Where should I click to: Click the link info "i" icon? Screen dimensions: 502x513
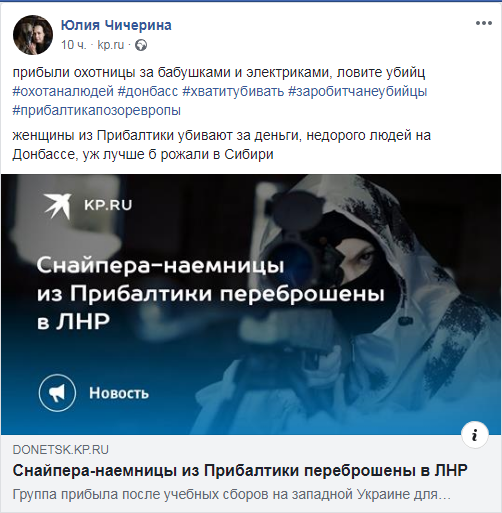[475, 435]
